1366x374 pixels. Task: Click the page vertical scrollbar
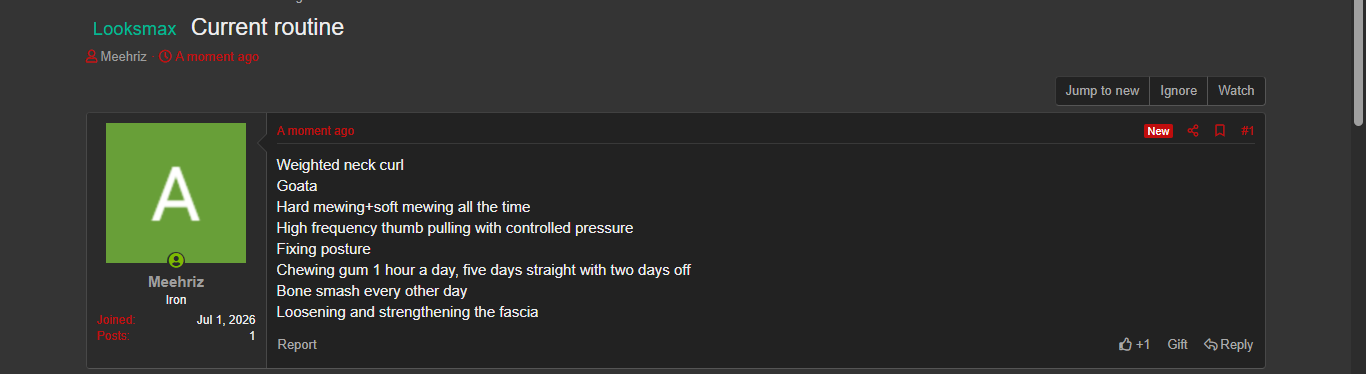tap(1358, 187)
